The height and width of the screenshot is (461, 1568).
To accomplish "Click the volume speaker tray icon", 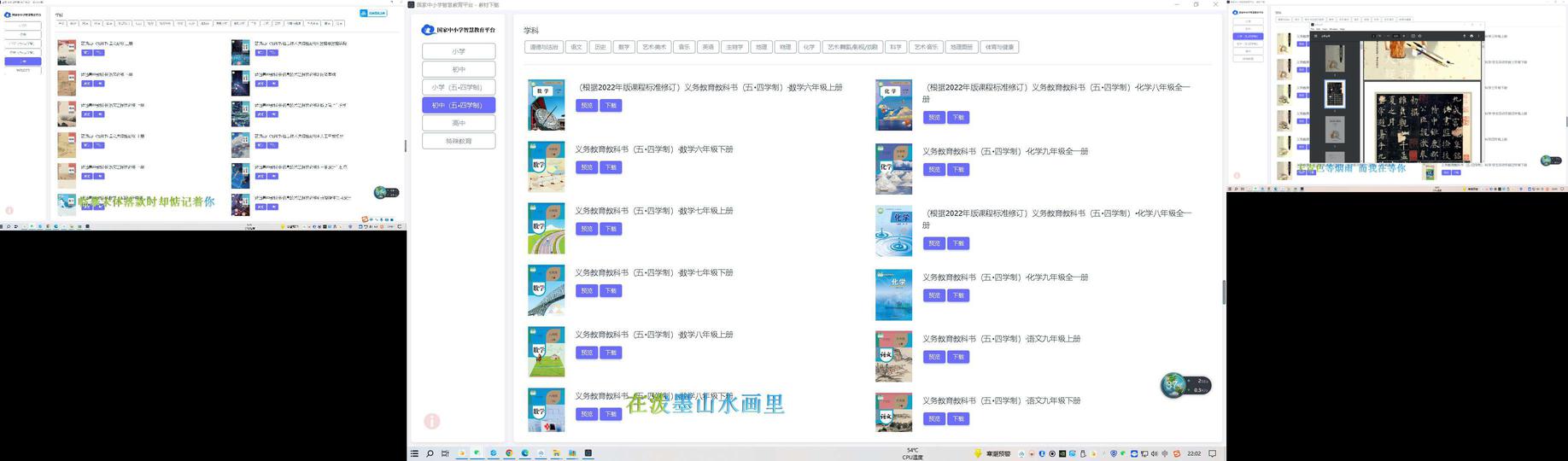I will (x=1155, y=453).
